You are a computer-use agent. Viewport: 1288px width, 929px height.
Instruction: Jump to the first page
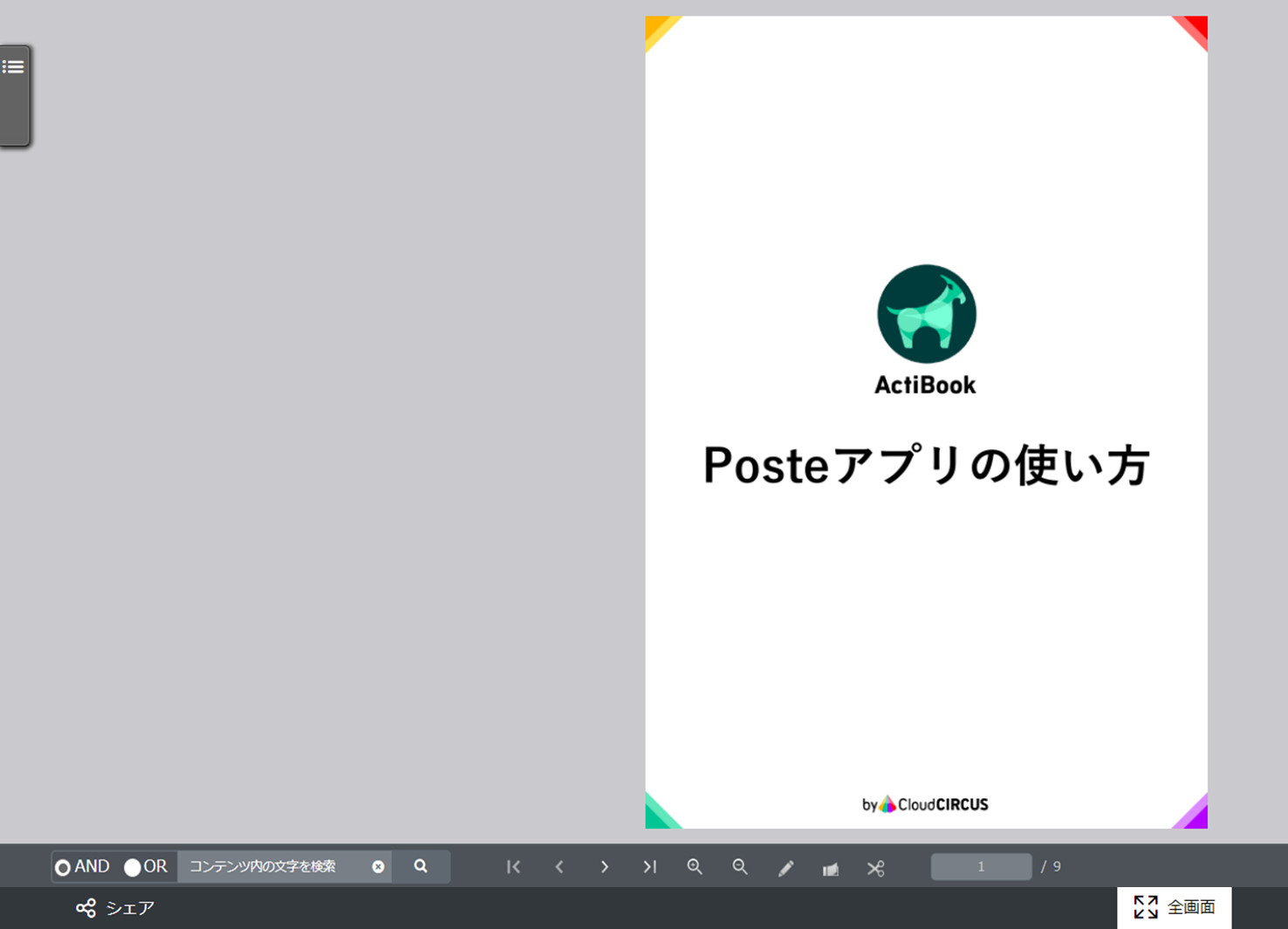514,867
